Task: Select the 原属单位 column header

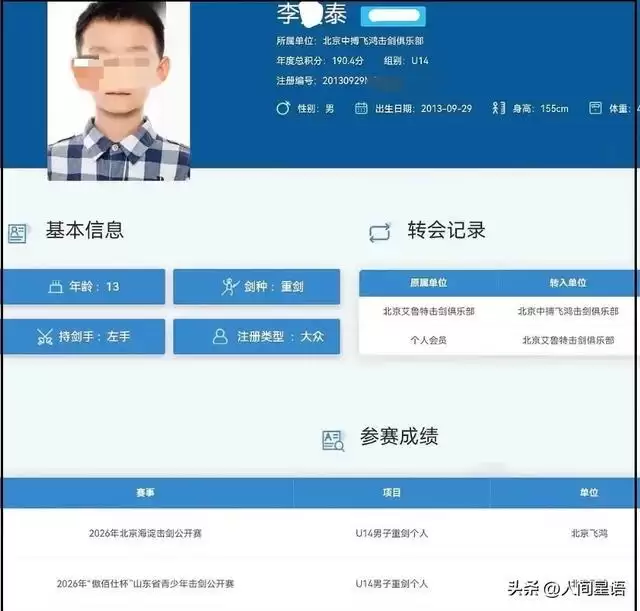Action: click(x=429, y=283)
